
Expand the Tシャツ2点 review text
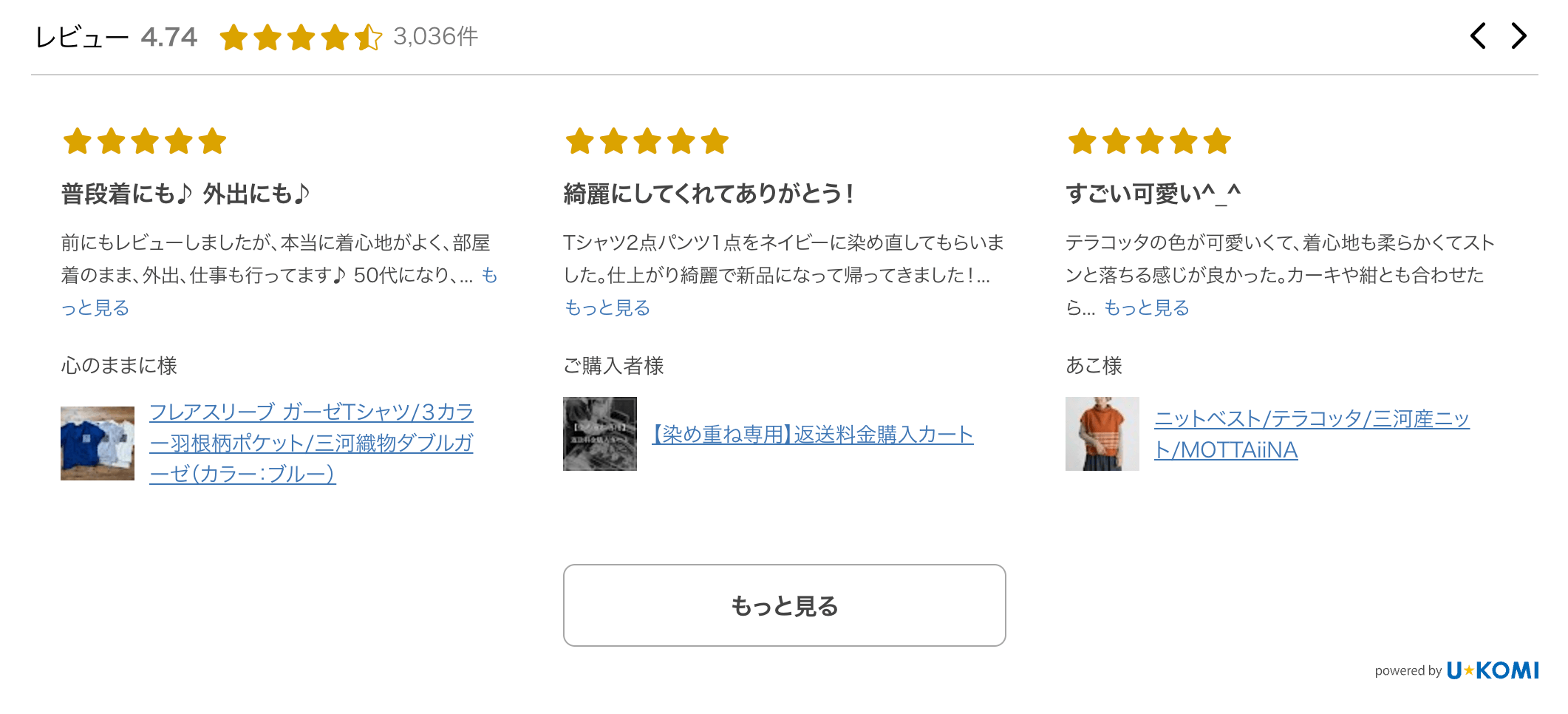pyautogui.click(x=607, y=308)
